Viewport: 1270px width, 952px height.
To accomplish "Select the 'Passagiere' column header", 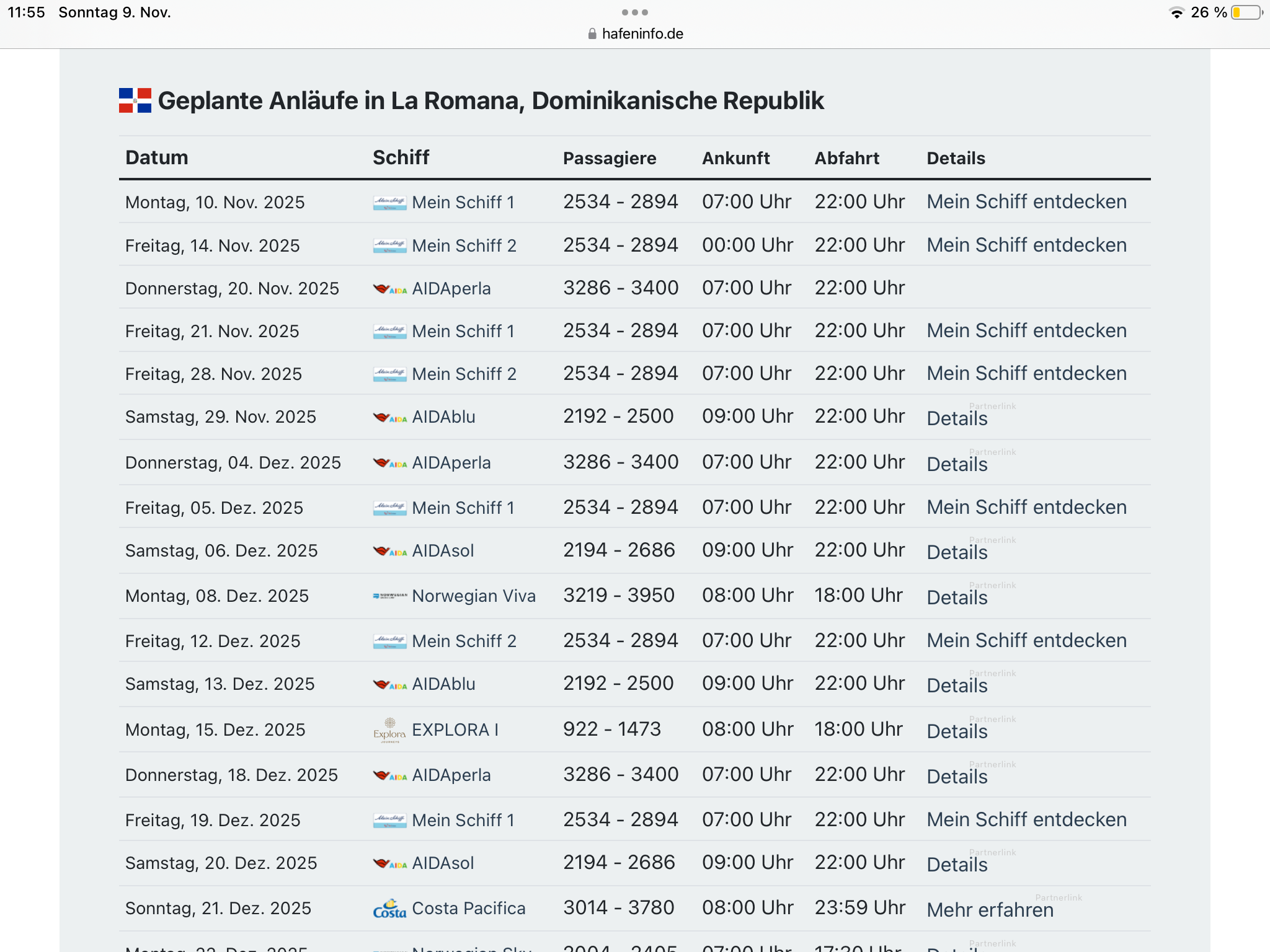I will [x=610, y=159].
